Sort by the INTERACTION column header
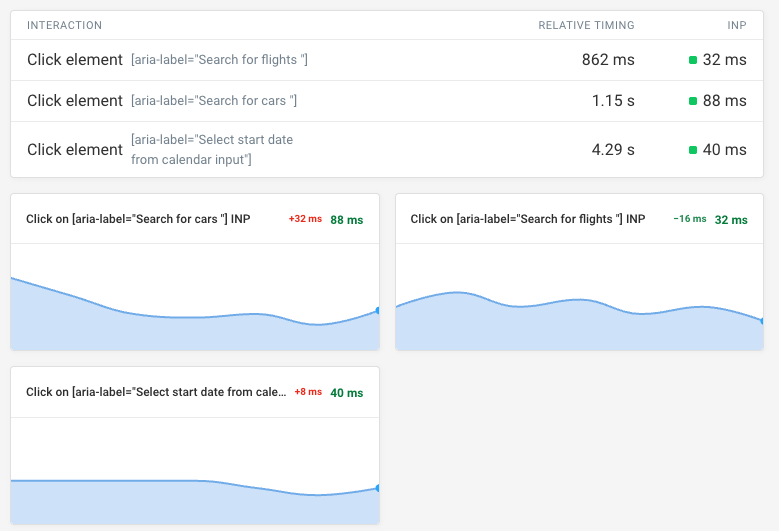779x531 pixels. pos(64,25)
